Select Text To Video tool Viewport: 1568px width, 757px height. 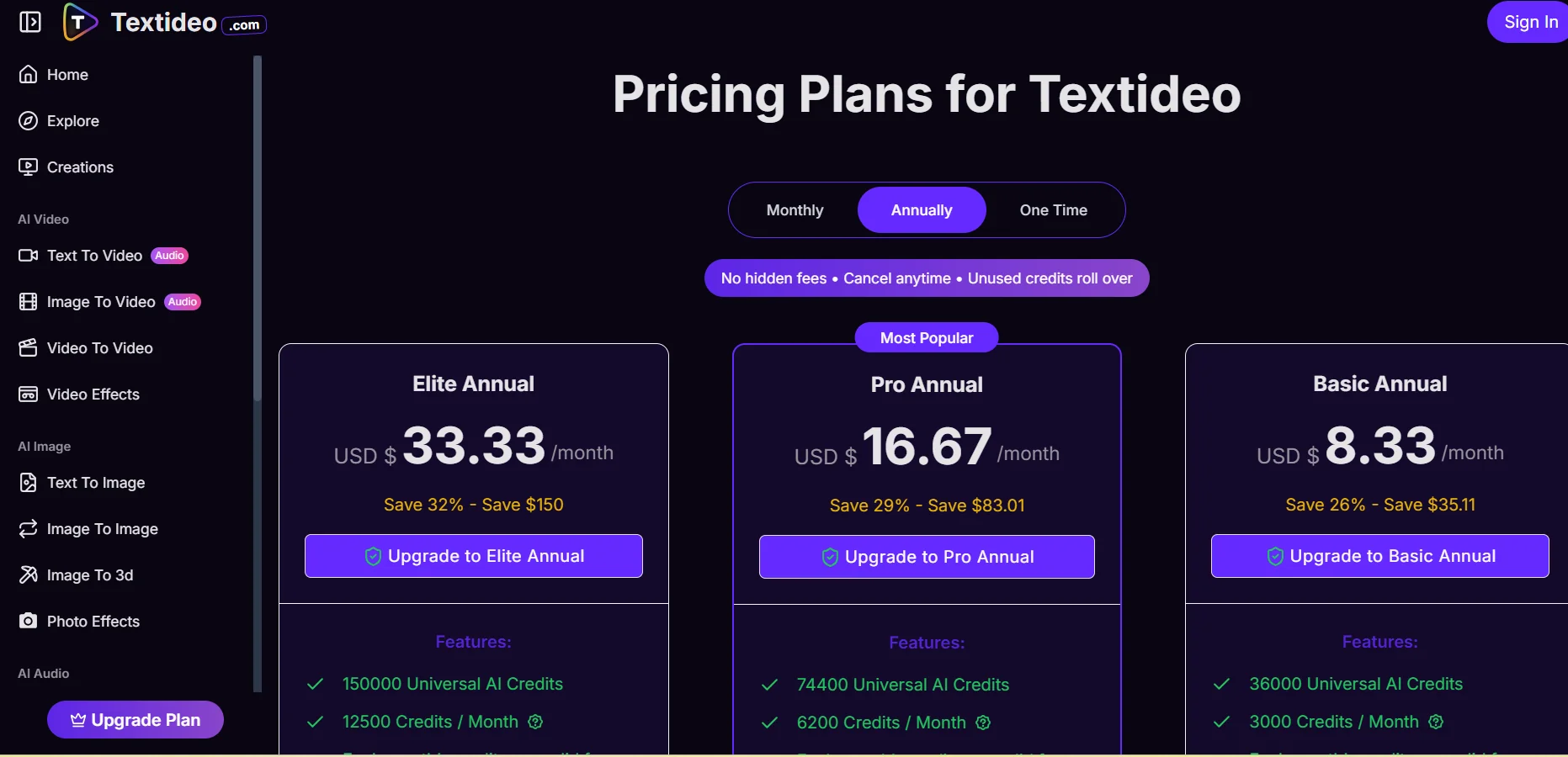pos(94,256)
